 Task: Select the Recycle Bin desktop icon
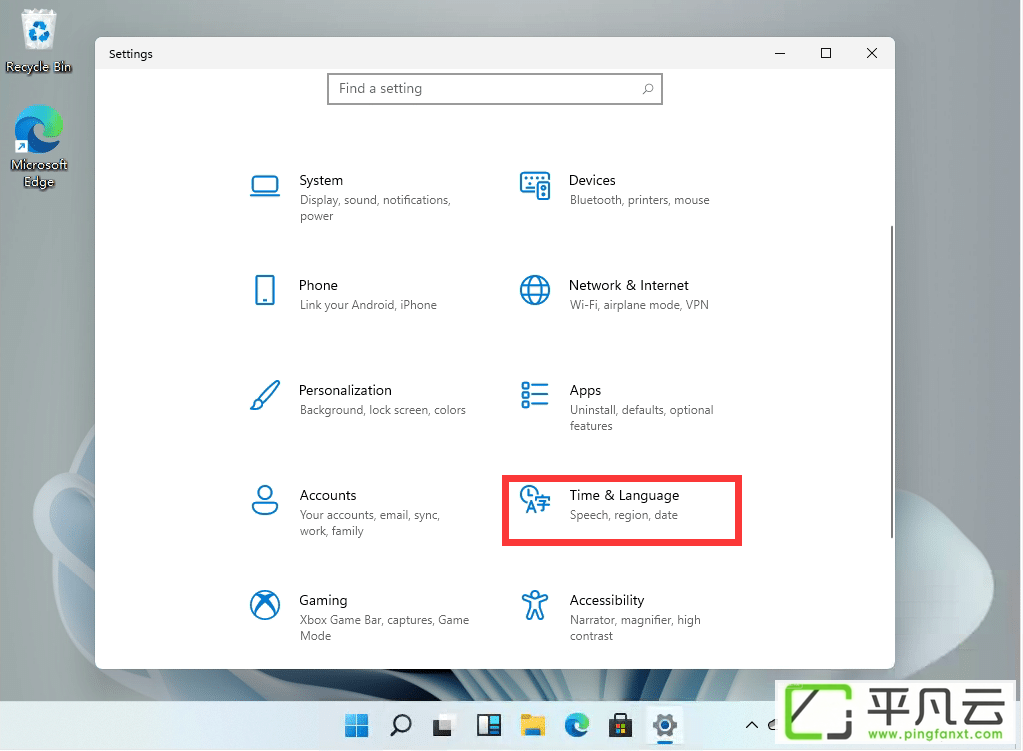[x=38, y=42]
